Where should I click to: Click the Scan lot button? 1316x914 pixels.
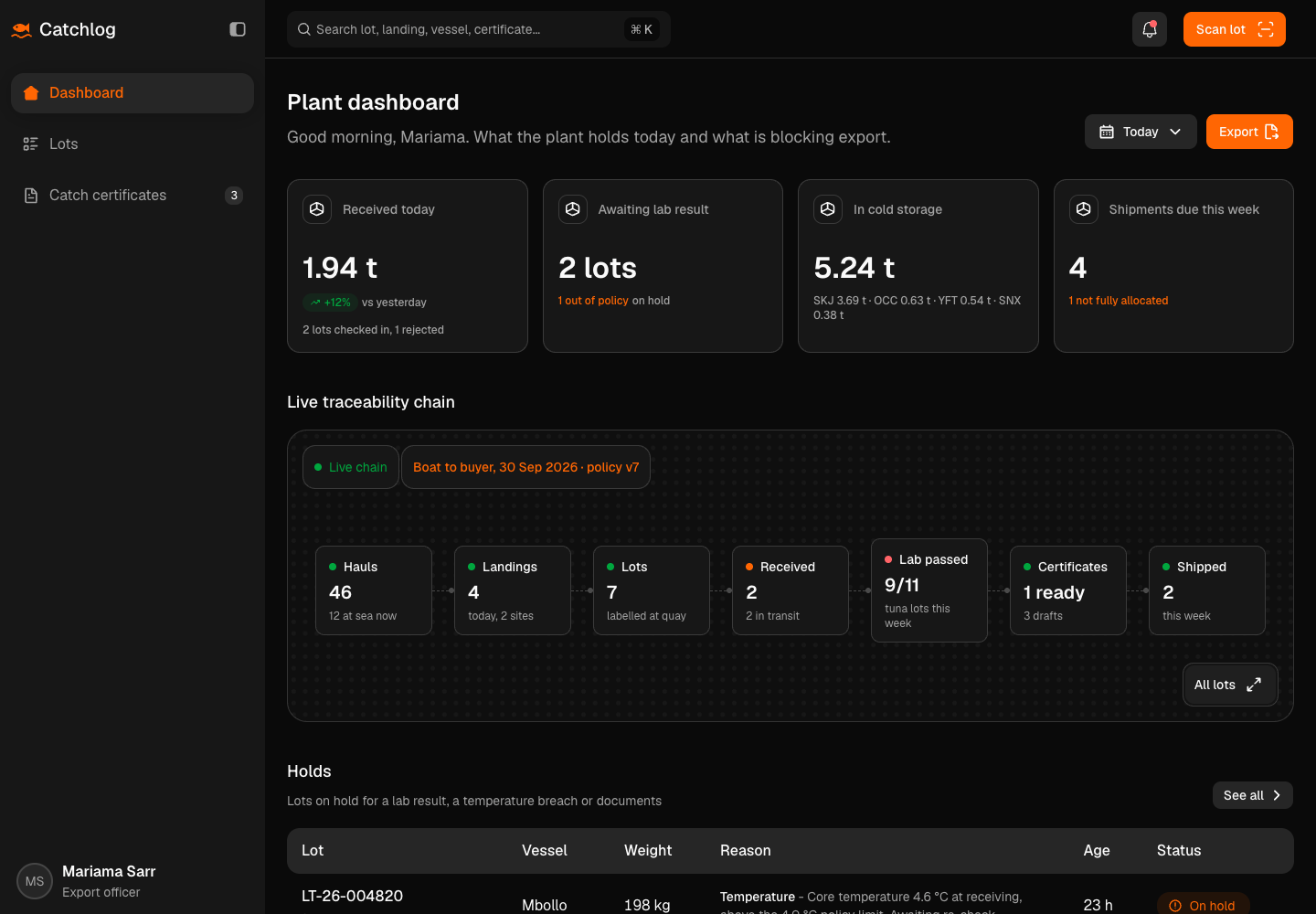point(1234,29)
